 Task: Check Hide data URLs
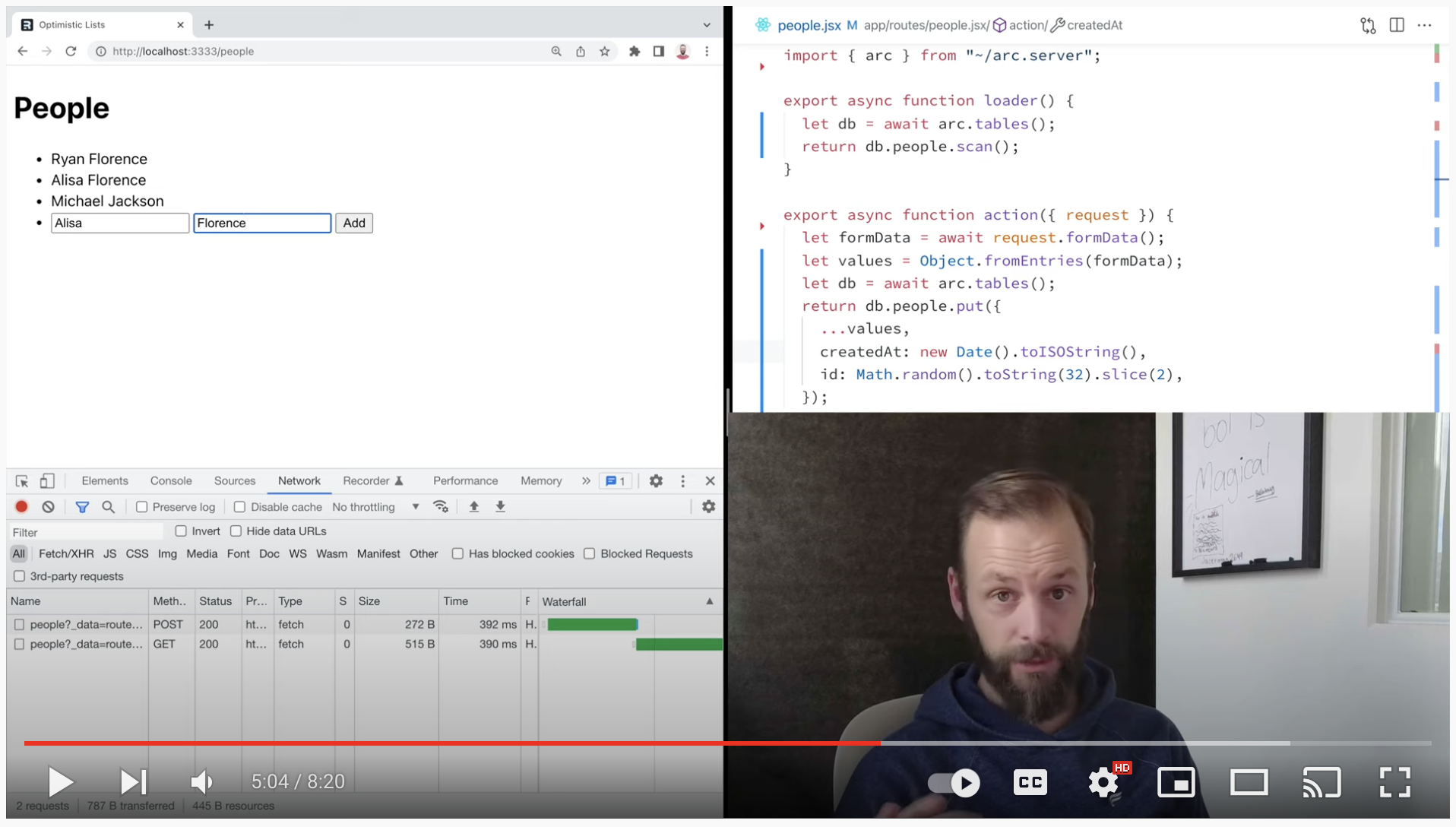[x=236, y=531]
